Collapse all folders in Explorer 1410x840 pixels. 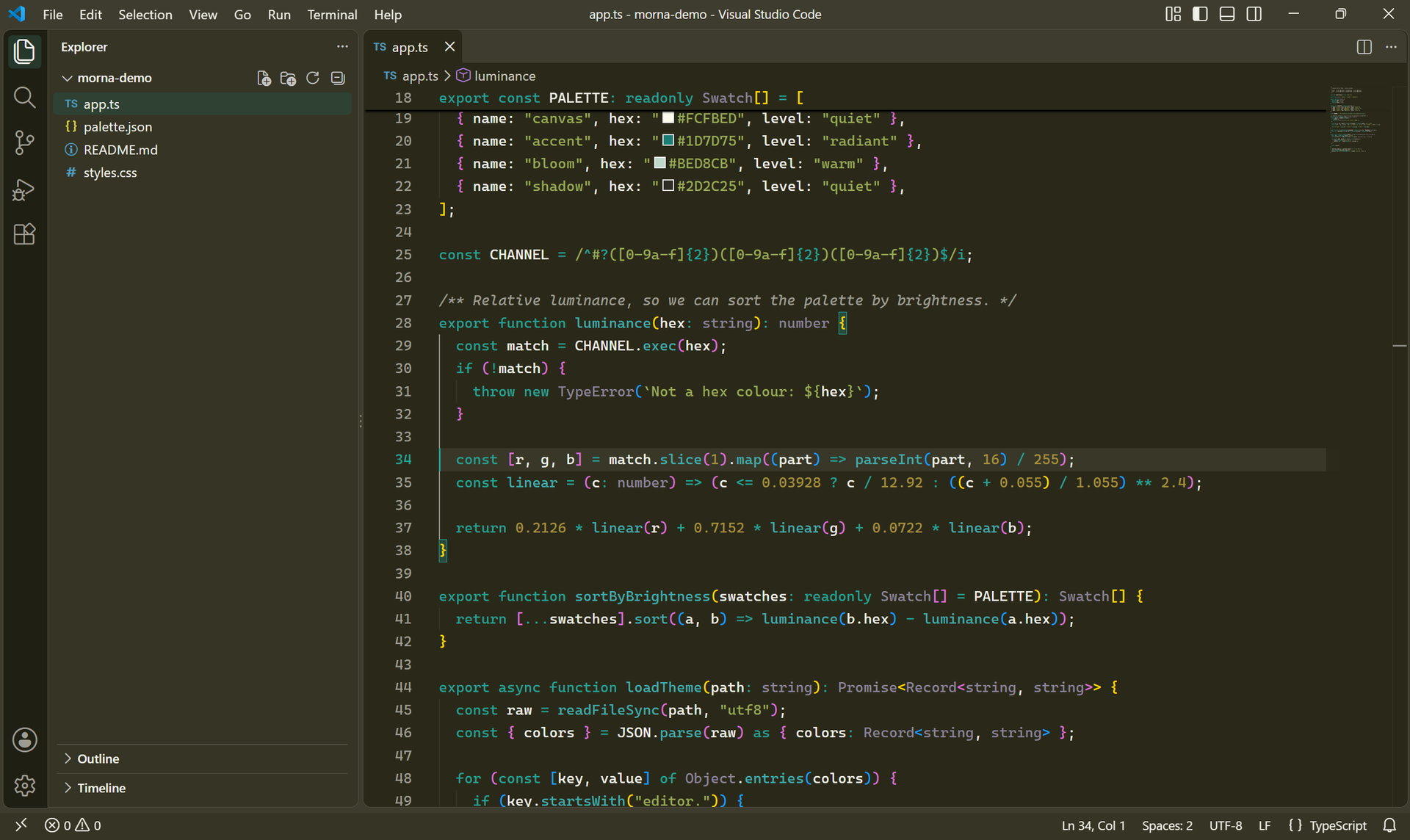pyautogui.click(x=338, y=78)
